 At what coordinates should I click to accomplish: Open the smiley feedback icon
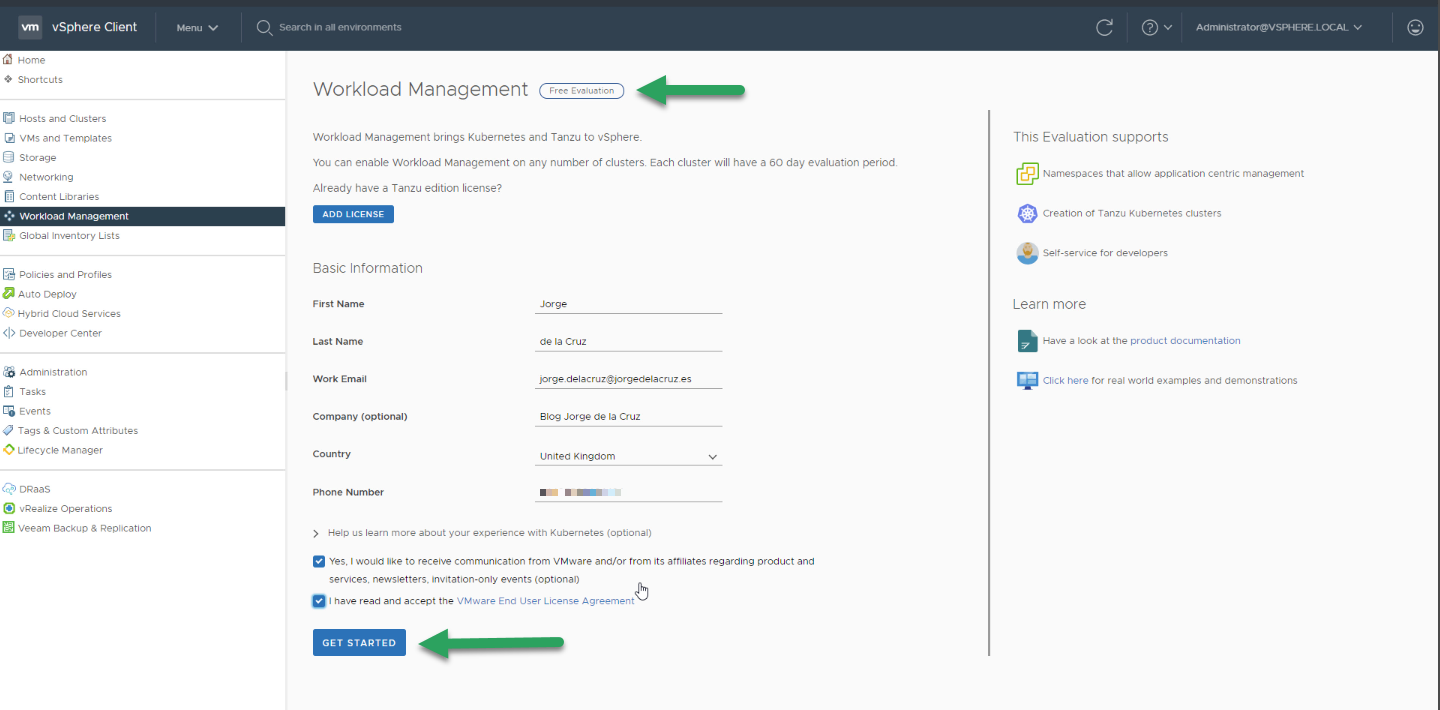click(1415, 27)
